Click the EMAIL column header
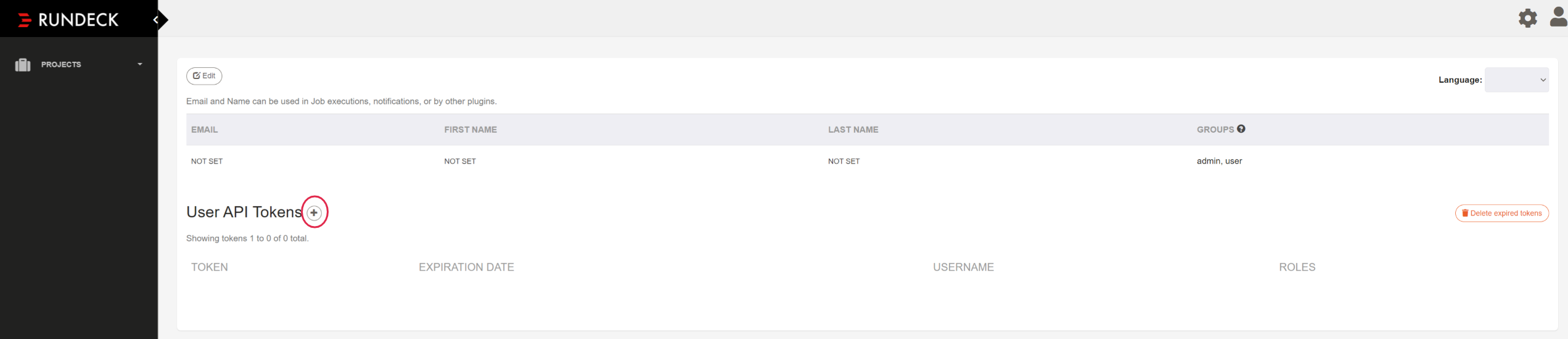This screenshot has height=339, width=1568. 205,130
